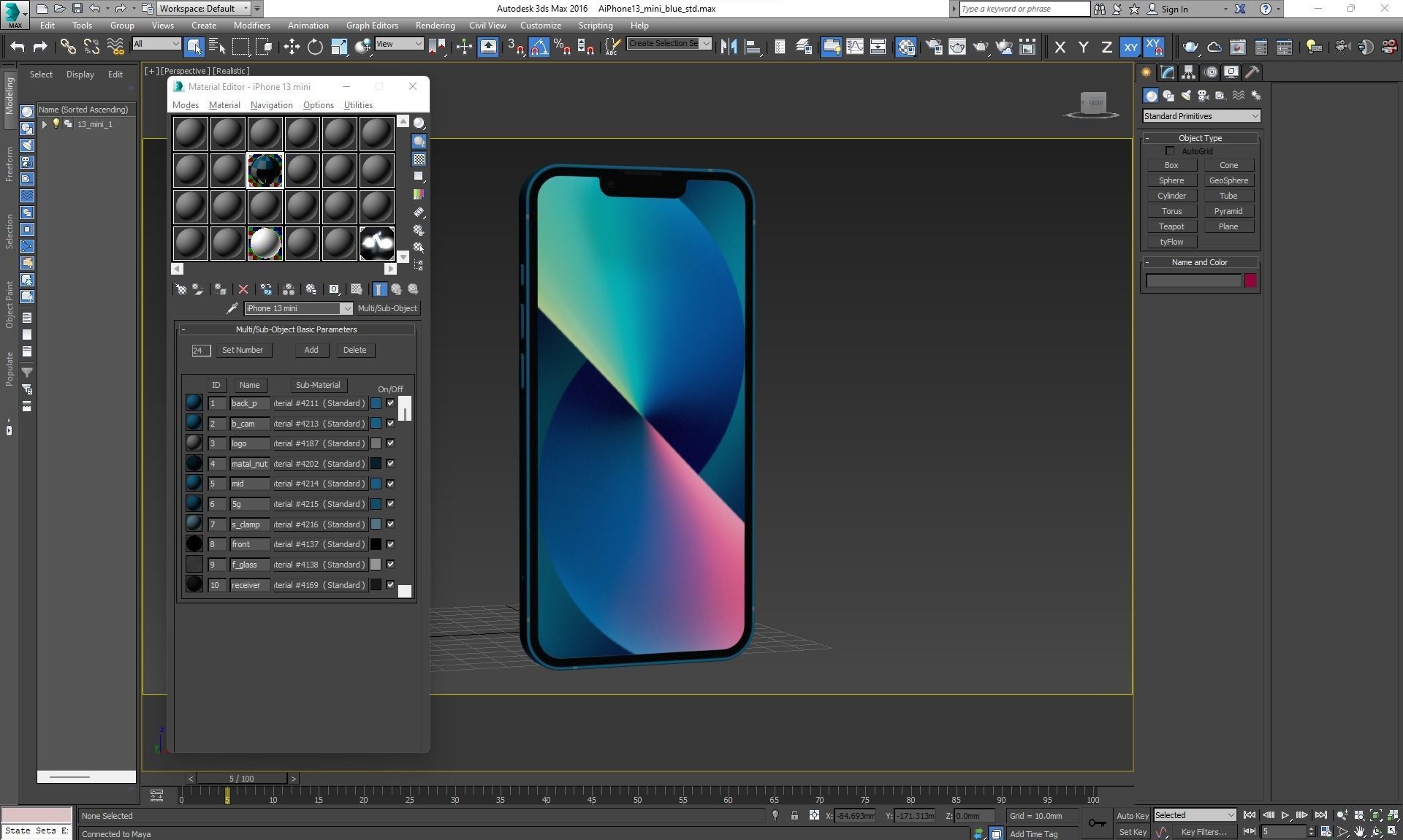Image resolution: width=1403 pixels, height=840 pixels.
Task: Click the back_p sub-material color swatch
Action: tap(376, 403)
